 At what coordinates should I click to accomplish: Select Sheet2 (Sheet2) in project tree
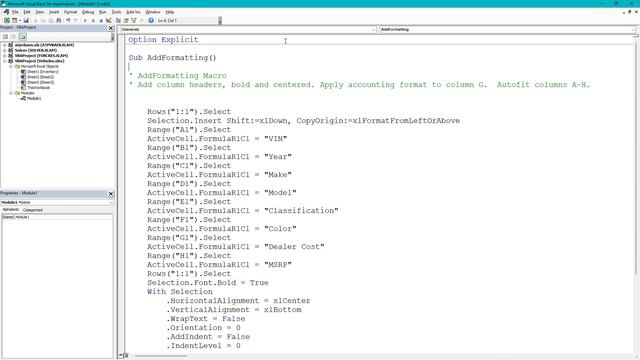(37, 77)
